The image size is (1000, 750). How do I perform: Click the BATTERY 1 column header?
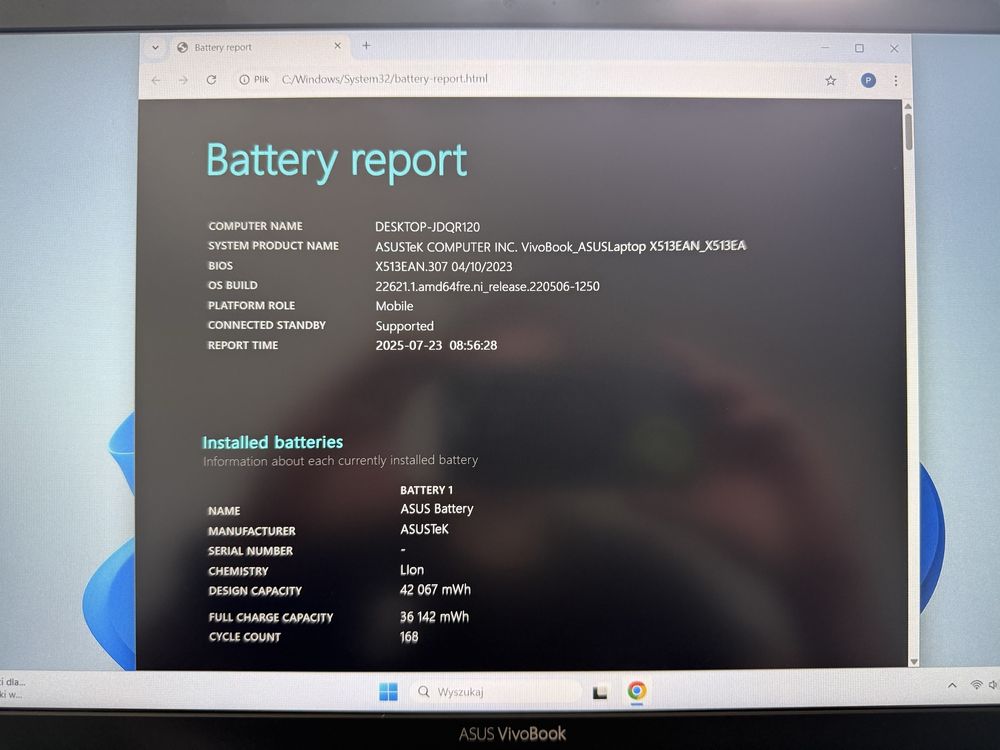tap(426, 490)
